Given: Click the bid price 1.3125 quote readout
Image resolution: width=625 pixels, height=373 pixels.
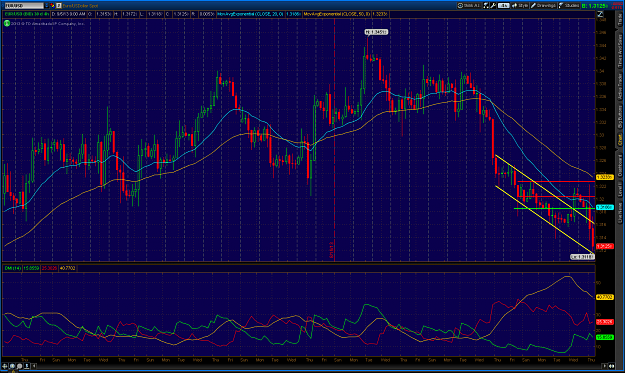Looking at the screenshot, I should coord(594,6).
